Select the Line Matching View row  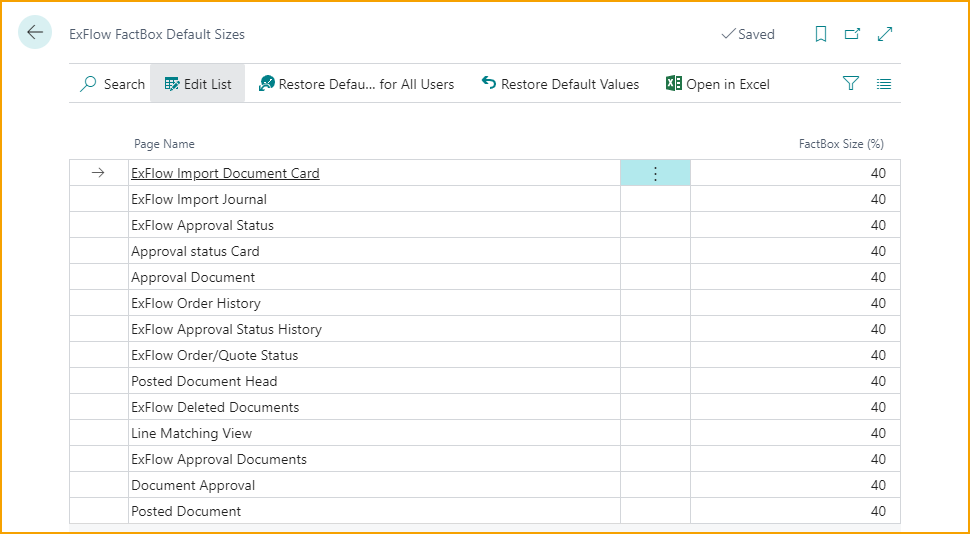[x=484, y=433]
